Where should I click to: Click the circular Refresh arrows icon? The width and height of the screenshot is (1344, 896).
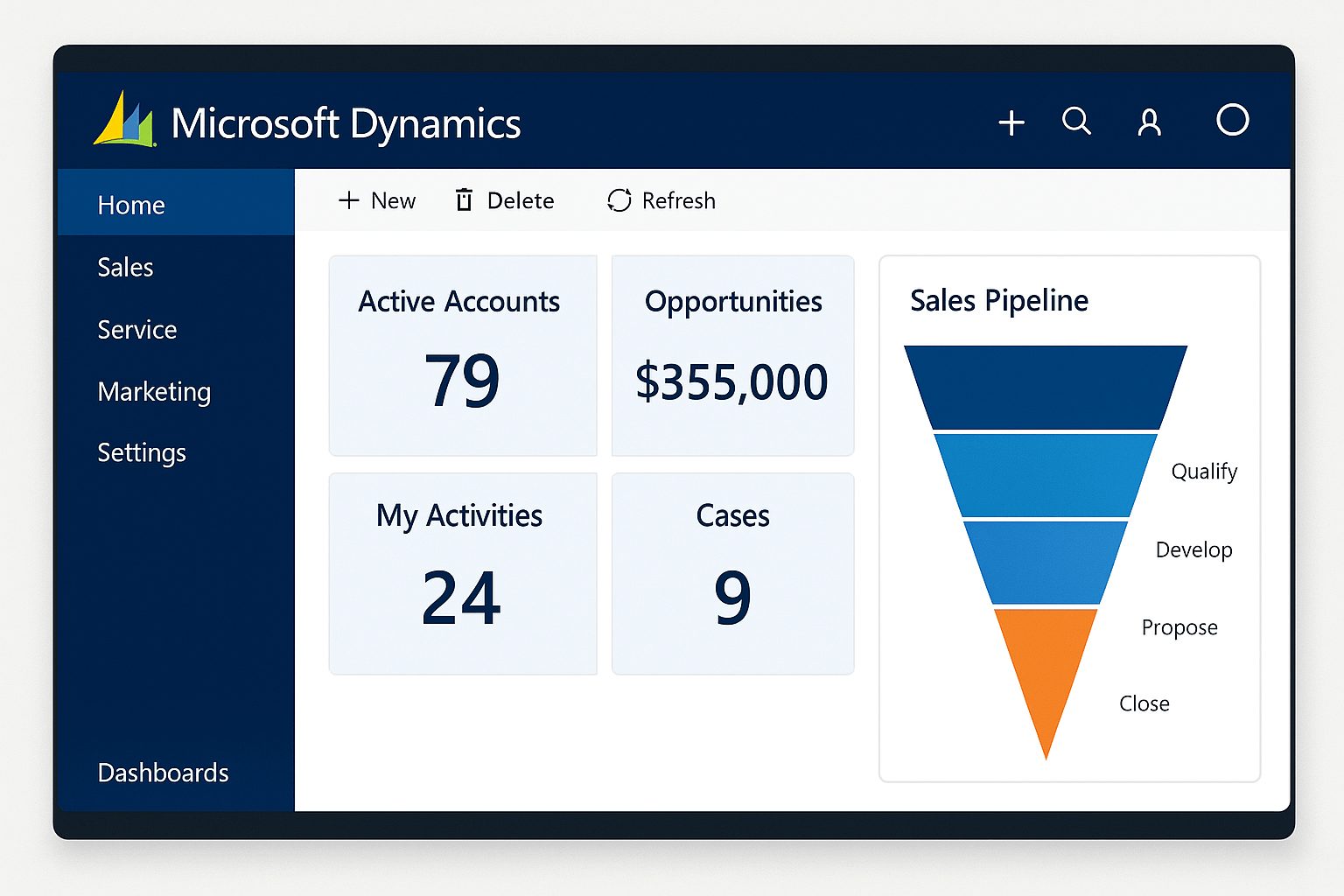pos(619,200)
